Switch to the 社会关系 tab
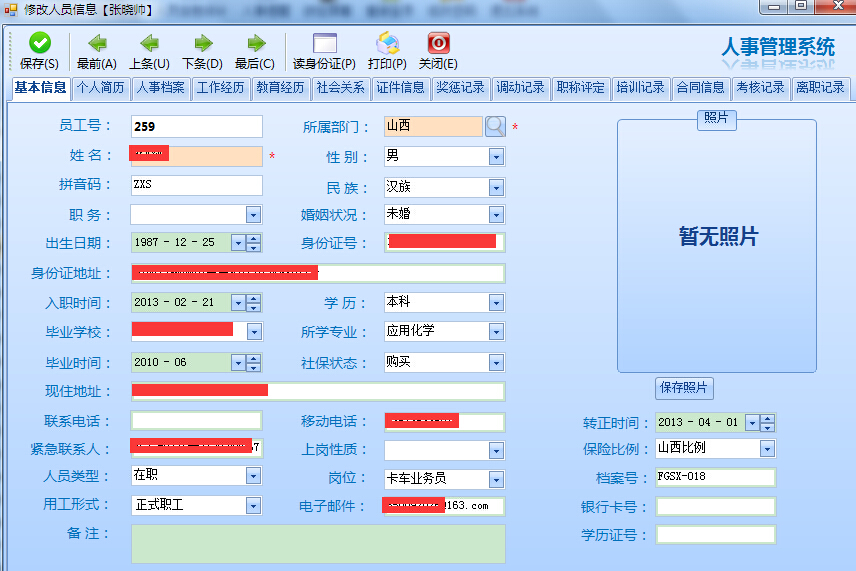856x571 pixels. click(x=341, y=88)
